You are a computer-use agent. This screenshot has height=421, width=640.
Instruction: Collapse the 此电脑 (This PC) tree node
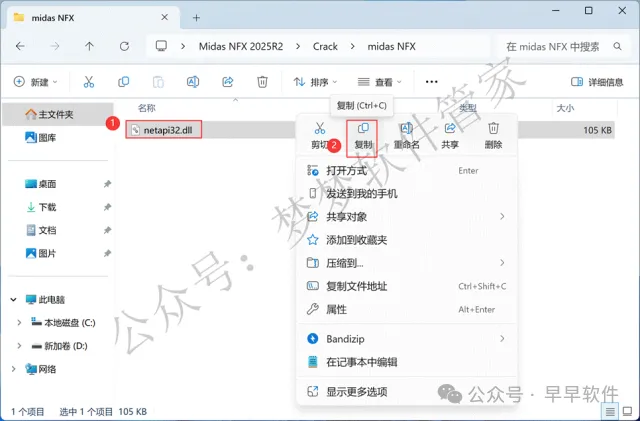pos(13,300)
